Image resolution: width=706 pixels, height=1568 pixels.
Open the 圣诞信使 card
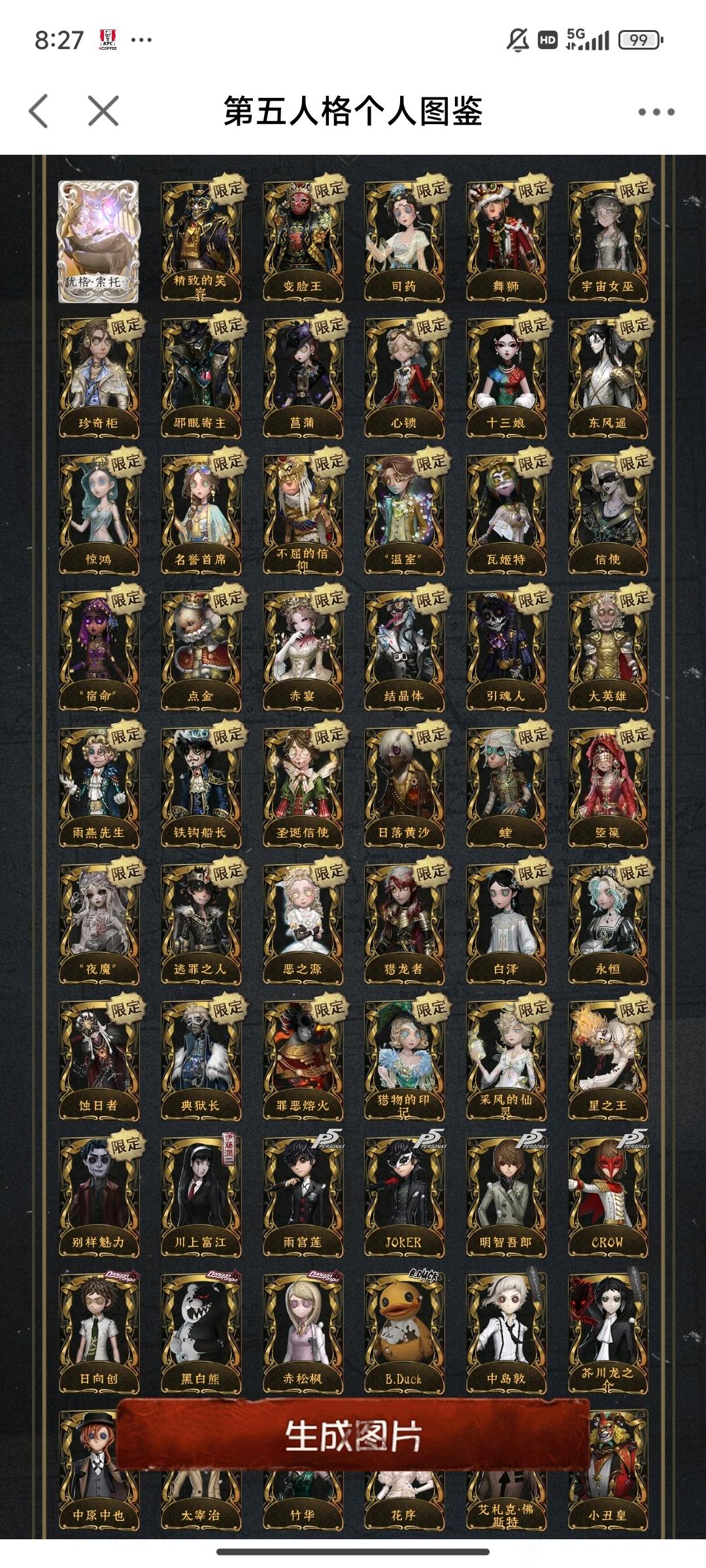pyautogui.click(x=302, y=788)
